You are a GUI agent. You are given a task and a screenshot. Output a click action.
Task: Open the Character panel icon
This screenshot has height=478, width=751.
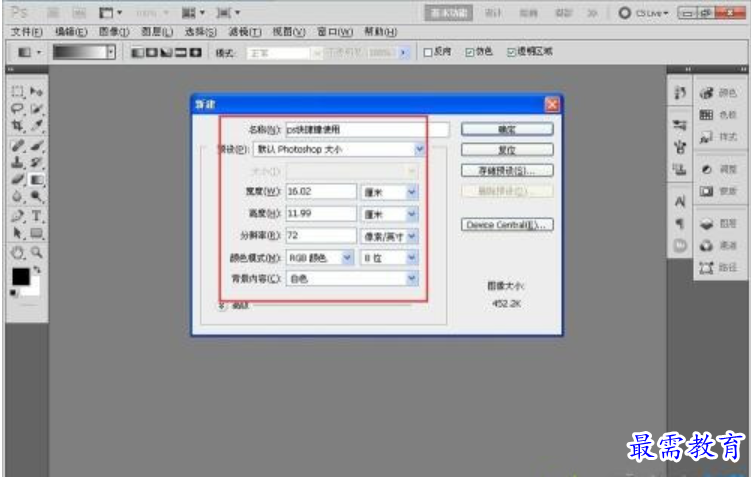pyautogui.click(x=680, y=202)
